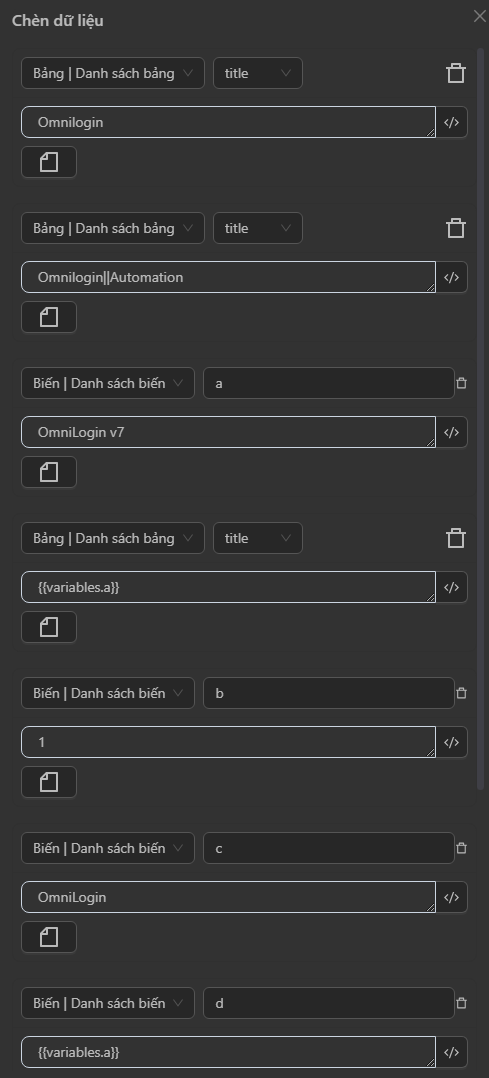Close the Chèn dữ liệu panel
Image resolution: width=489 pixels, height=1078 pixels.
[x=479, y=16]
